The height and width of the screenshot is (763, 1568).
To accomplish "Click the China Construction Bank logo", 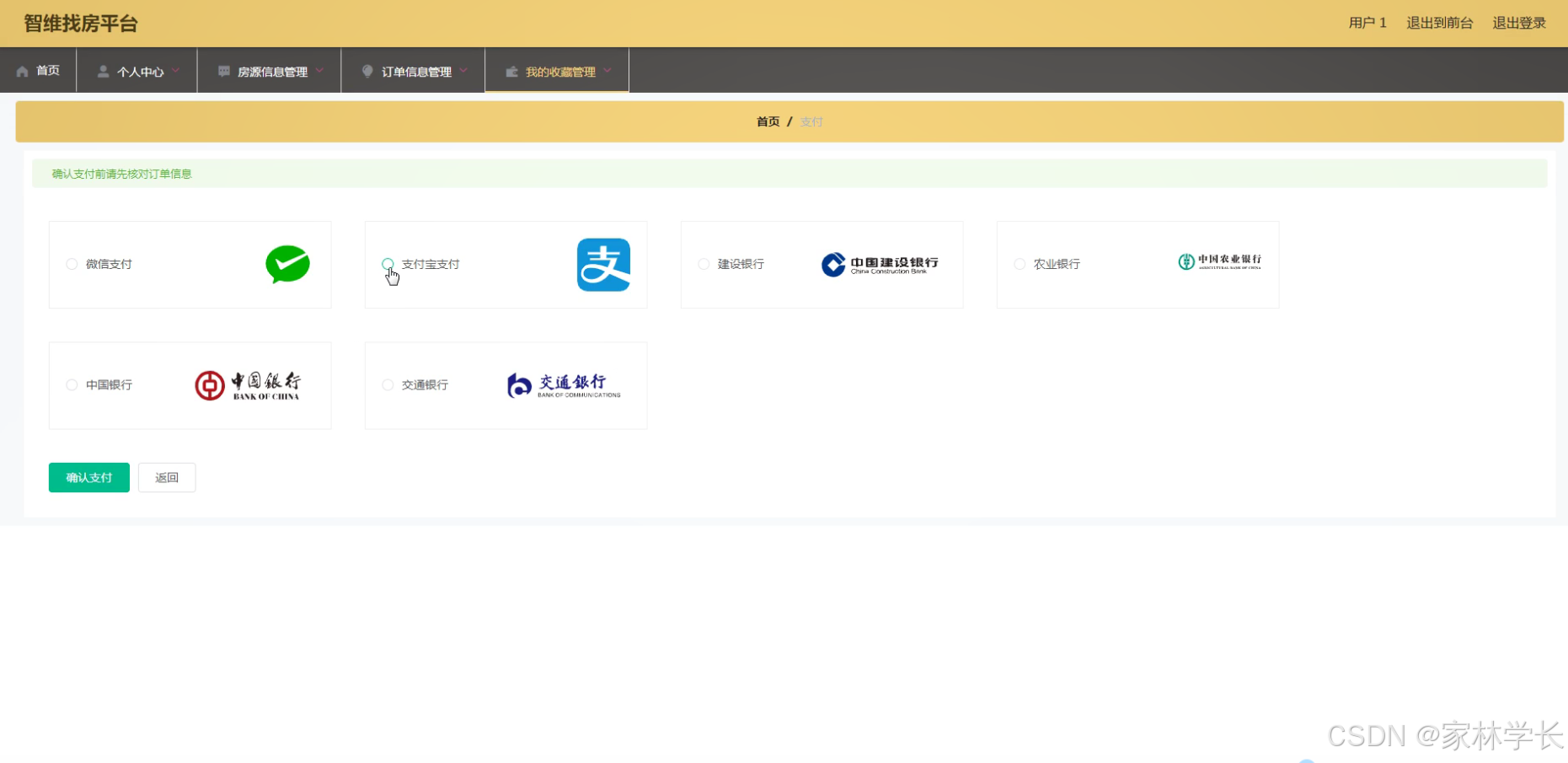I will point(880,265).
